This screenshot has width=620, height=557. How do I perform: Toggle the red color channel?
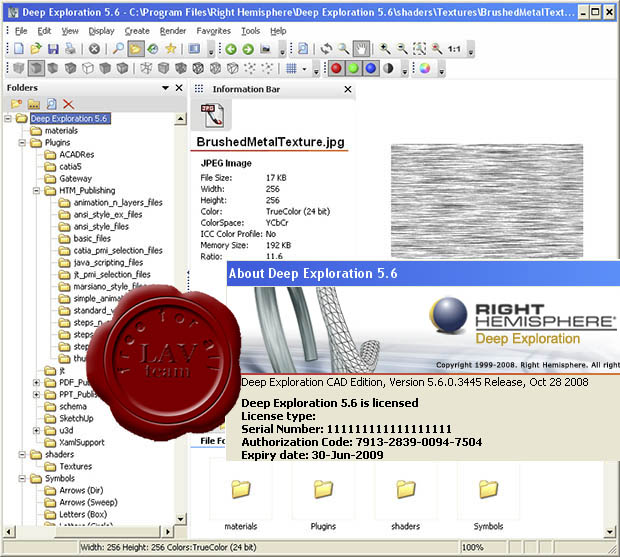click(x=336, y=68)
